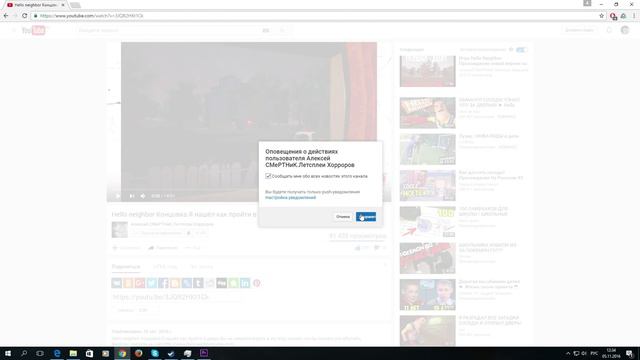Share via Odnoklassniki icon
The height and width of the screenshot is (360, 640).
pos(128,283)
